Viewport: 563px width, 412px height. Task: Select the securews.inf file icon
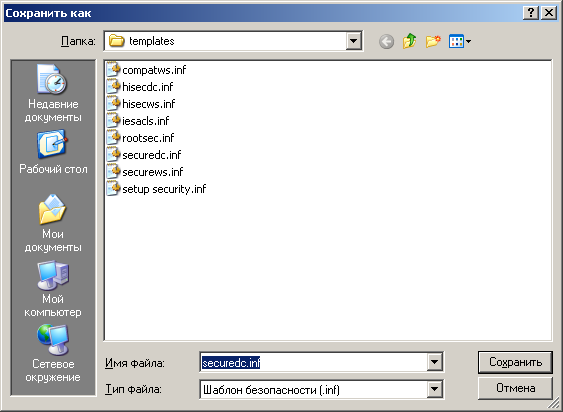(x=113, y=172)
